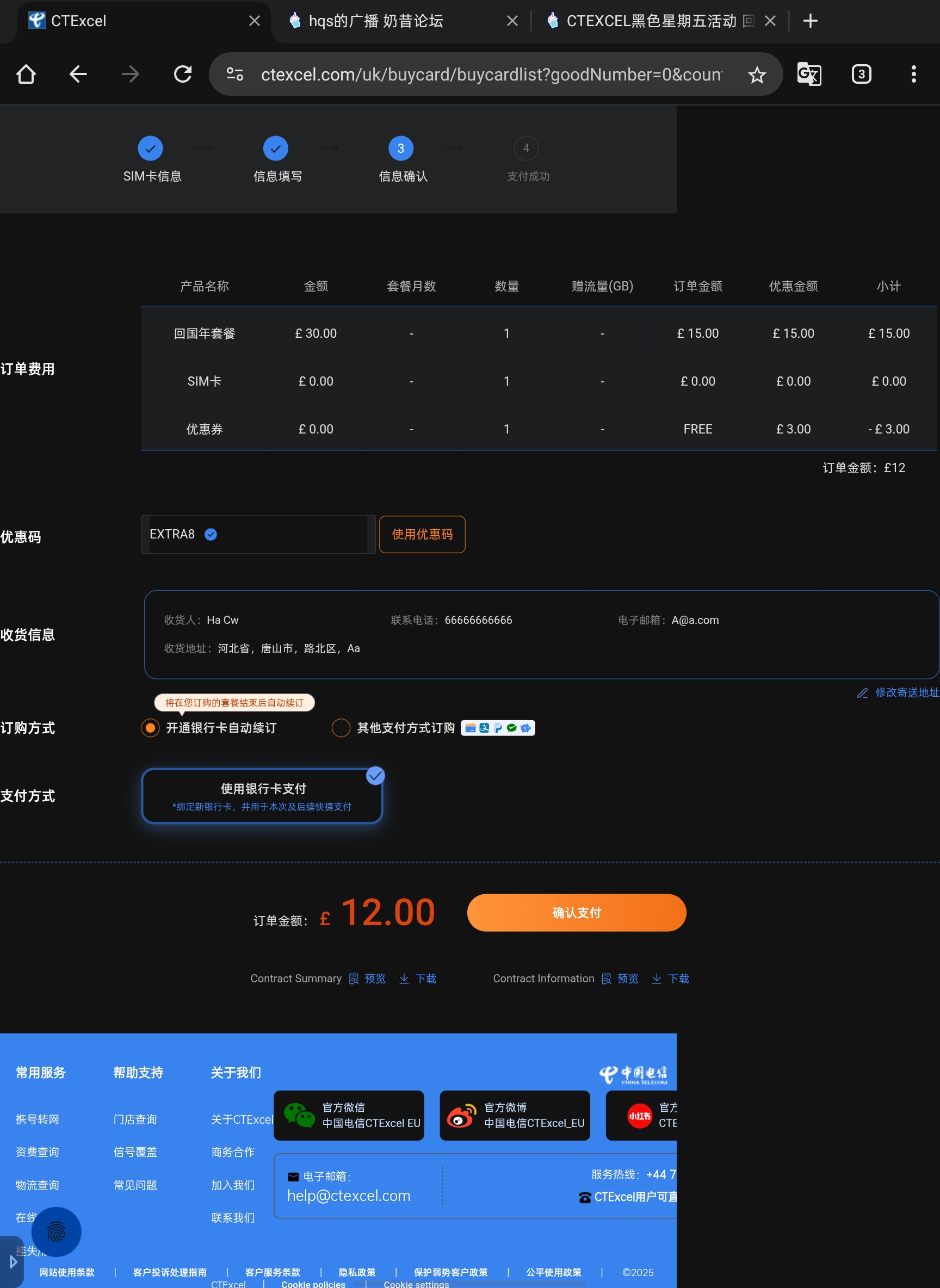
Task: Click the bank card payment method icon
Action: pos(471,728)
